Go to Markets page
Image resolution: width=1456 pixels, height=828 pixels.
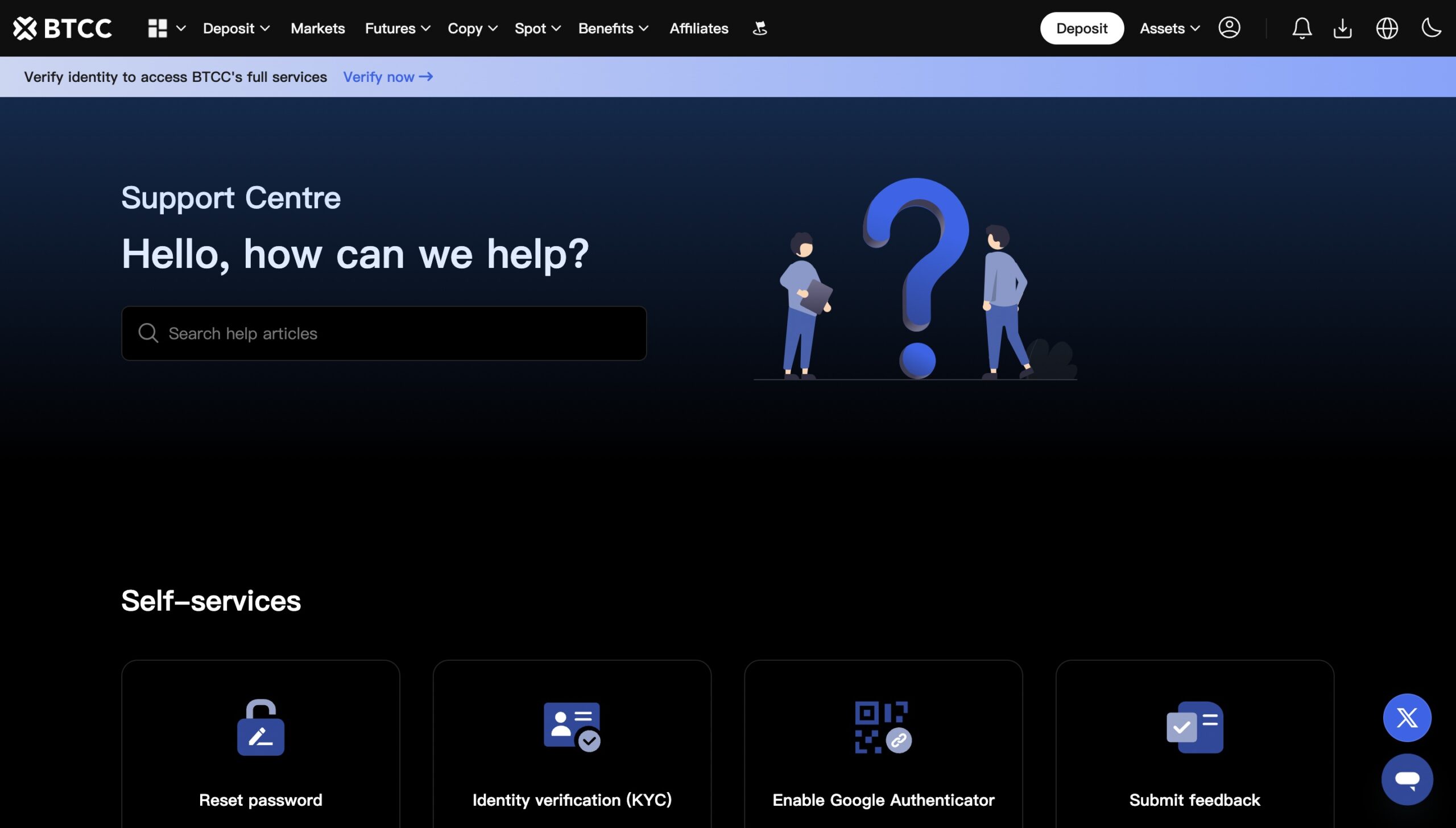tap(317, 28)
